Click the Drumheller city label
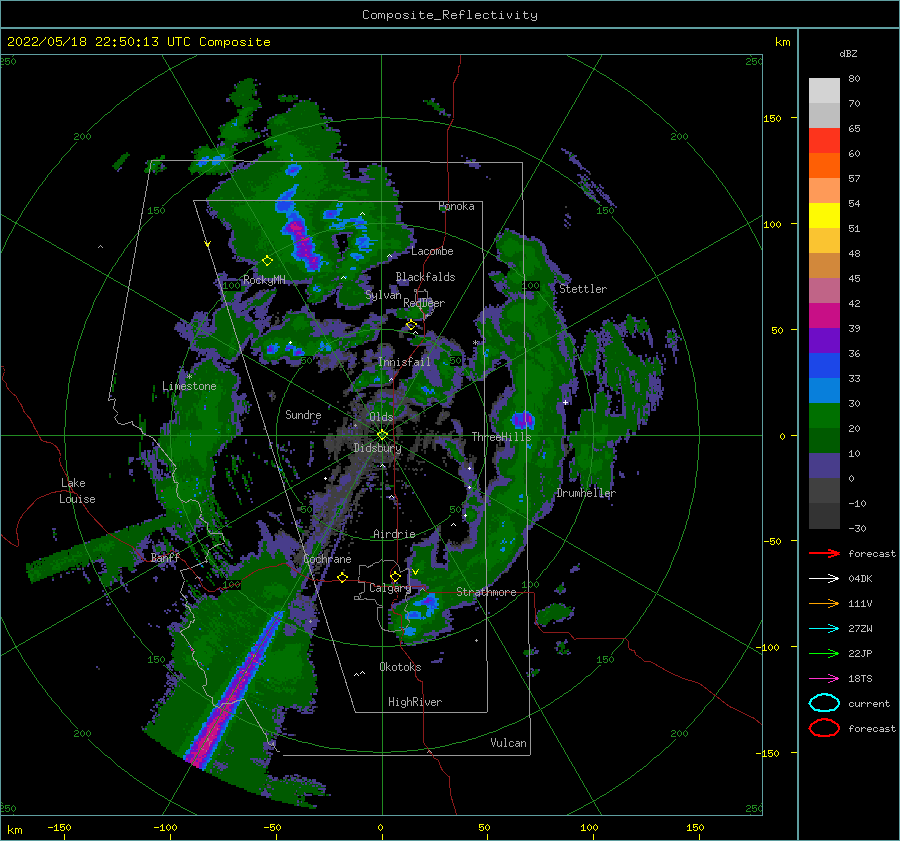 [586, 493]
